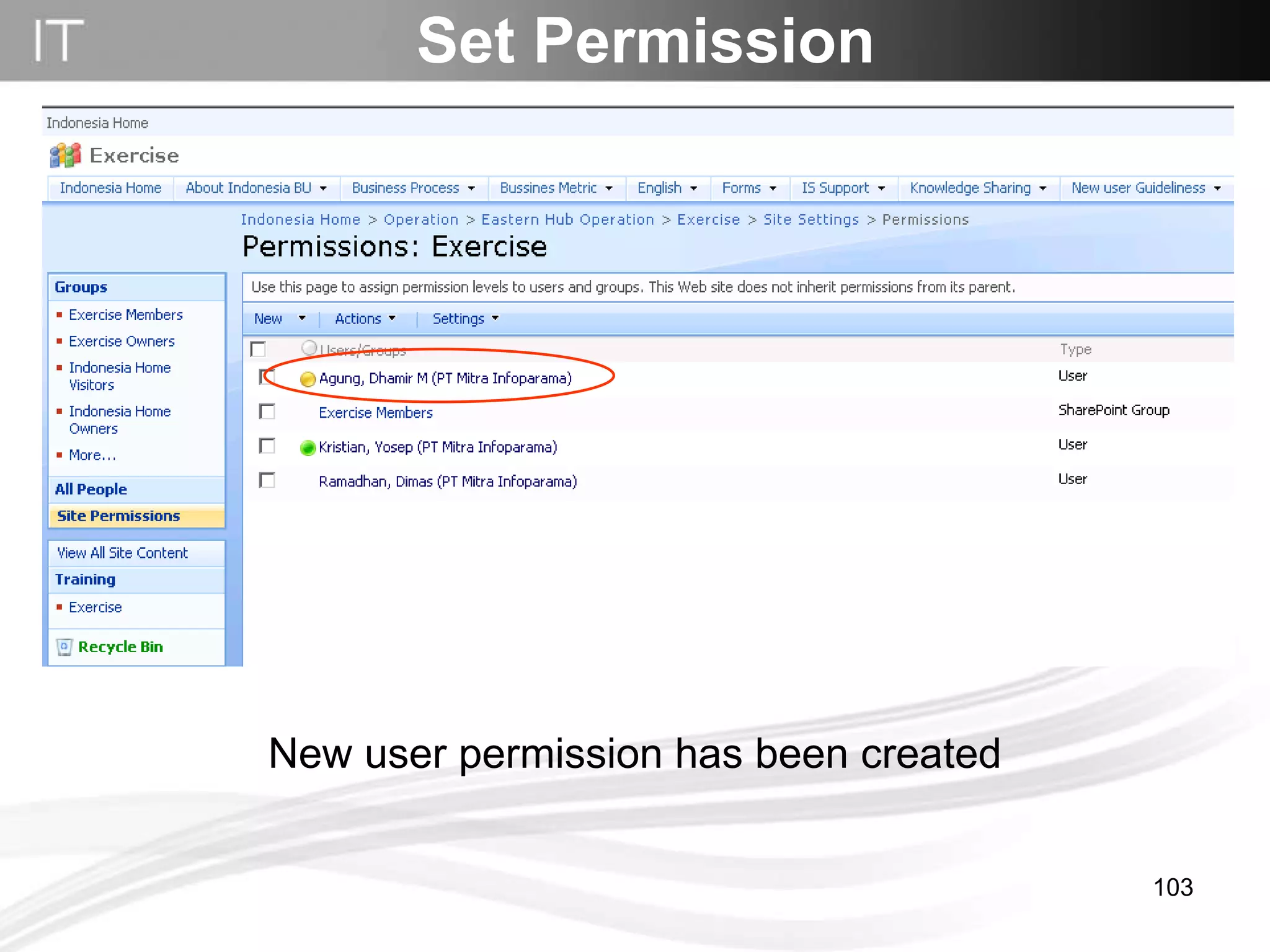The height and width of the screenshot is (952, 1270).
Task: Check the box for Kristian, Yosep
Action: tap(267, 446)
